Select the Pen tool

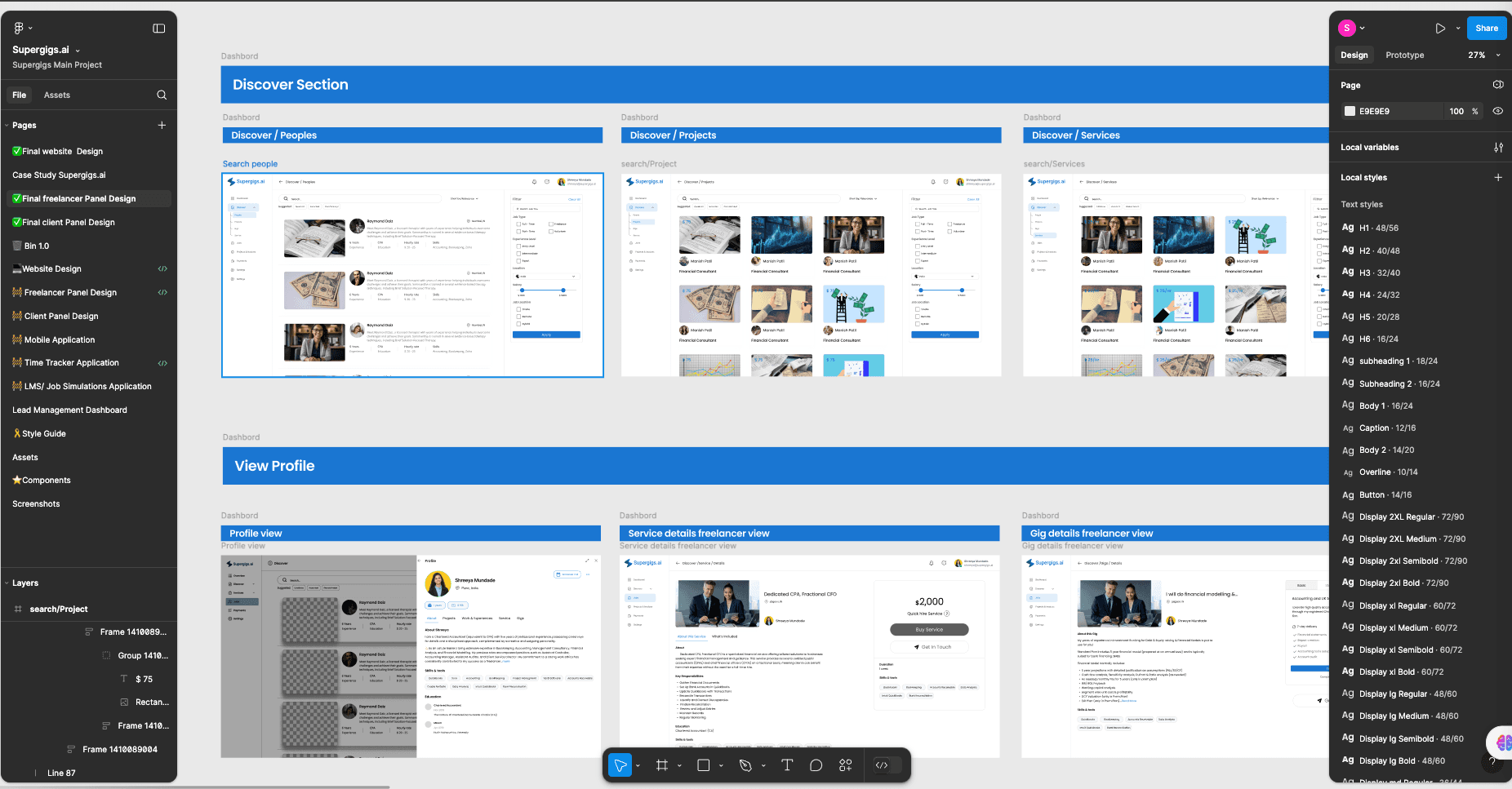click(745, 765)
